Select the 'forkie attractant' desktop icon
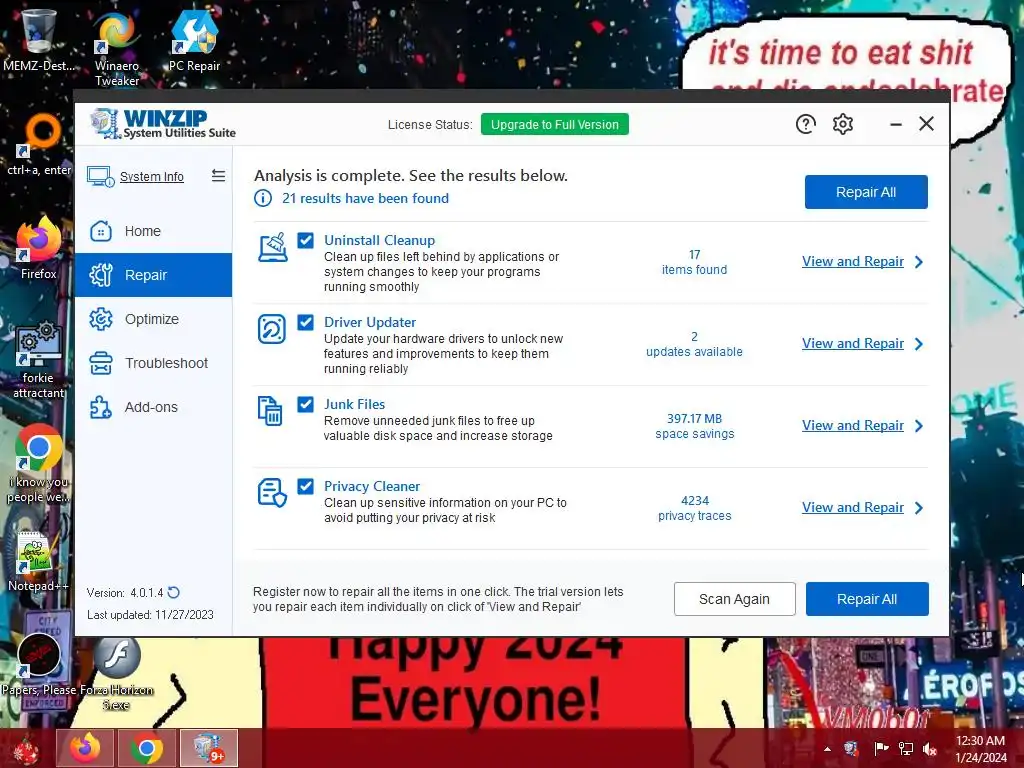1024x768 pixels. 39,360
